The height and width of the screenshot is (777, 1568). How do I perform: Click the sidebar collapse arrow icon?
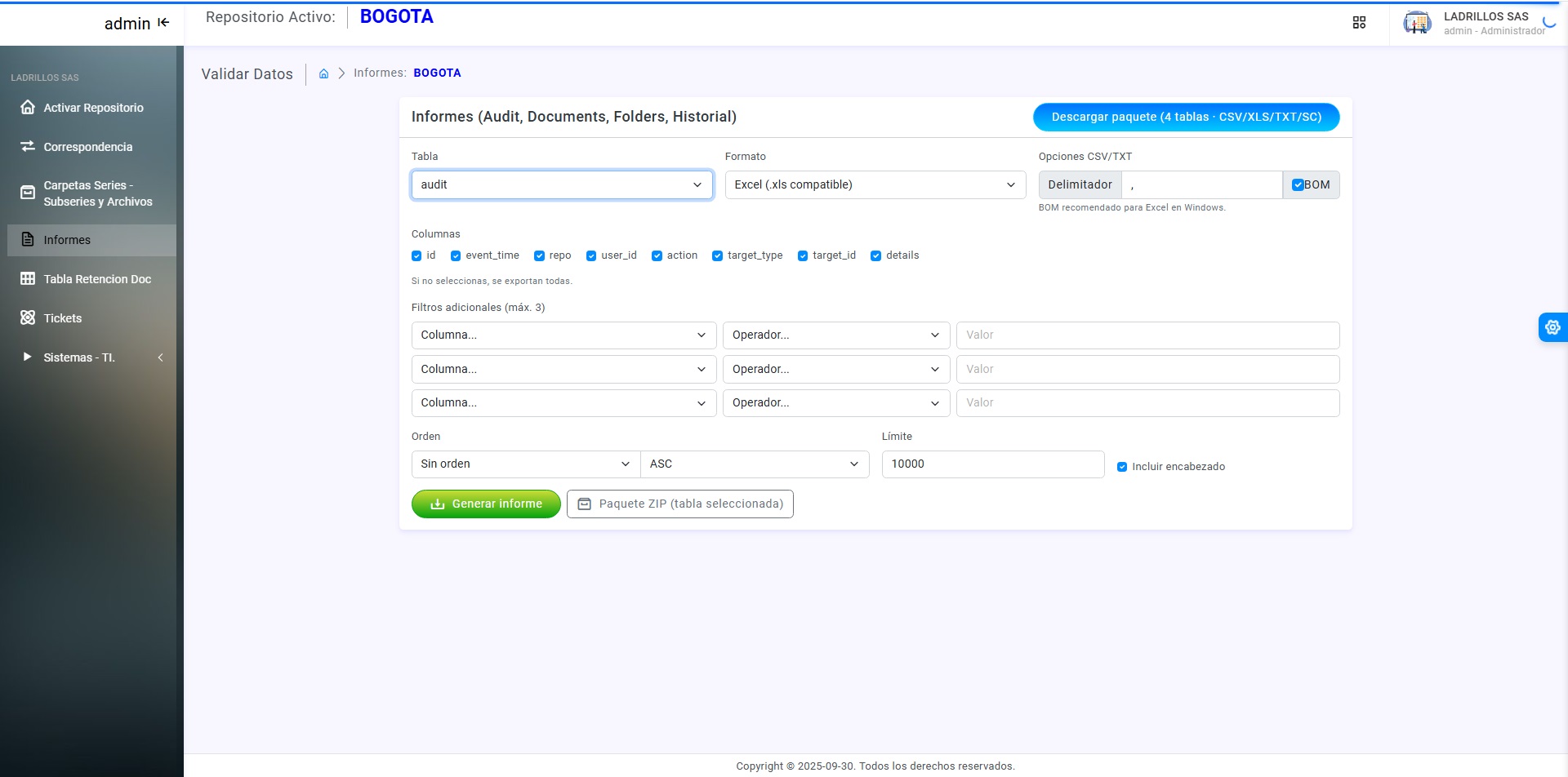[163, 23]
